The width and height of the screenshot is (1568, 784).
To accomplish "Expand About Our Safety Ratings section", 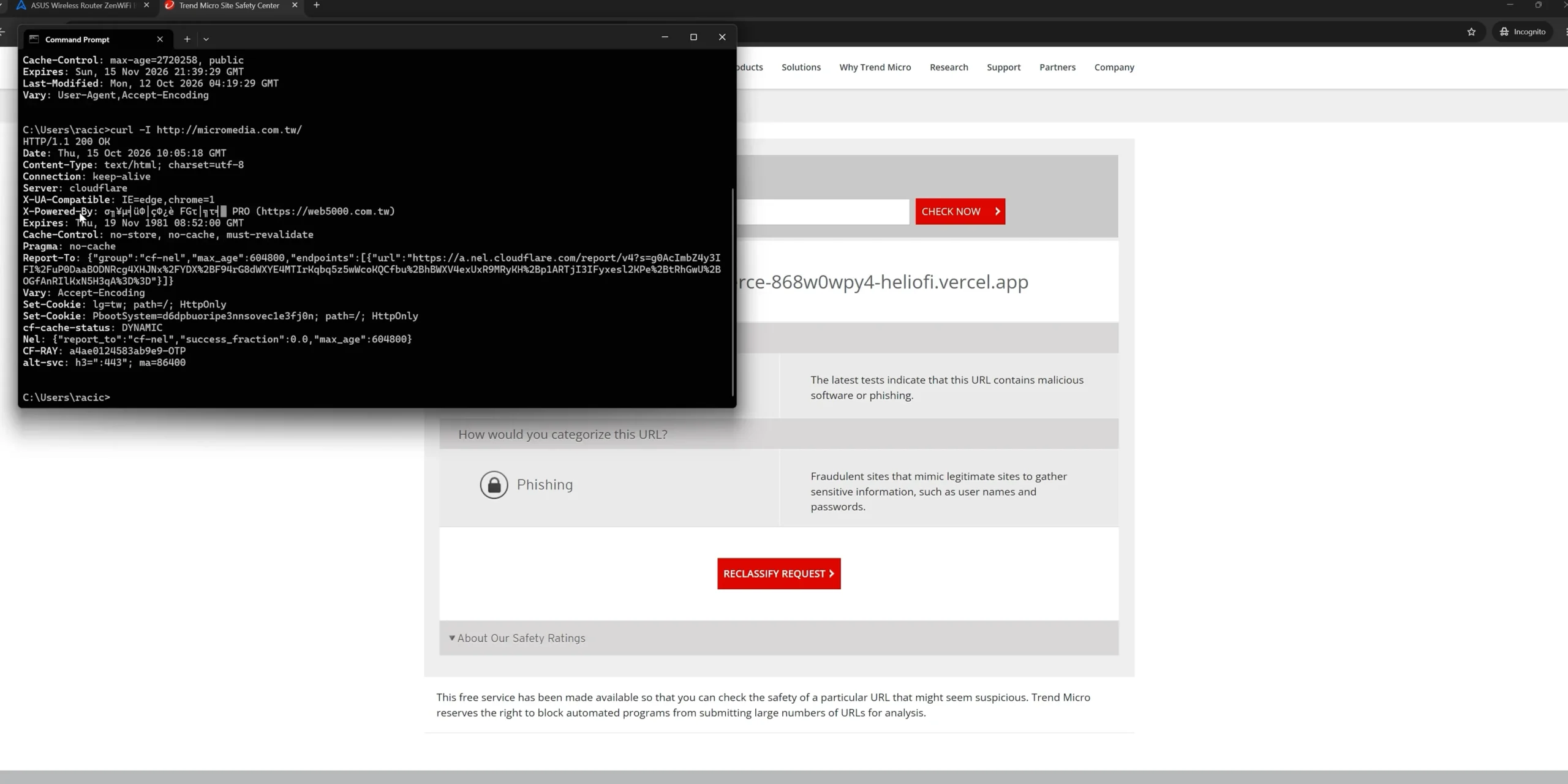I will 518,638.
